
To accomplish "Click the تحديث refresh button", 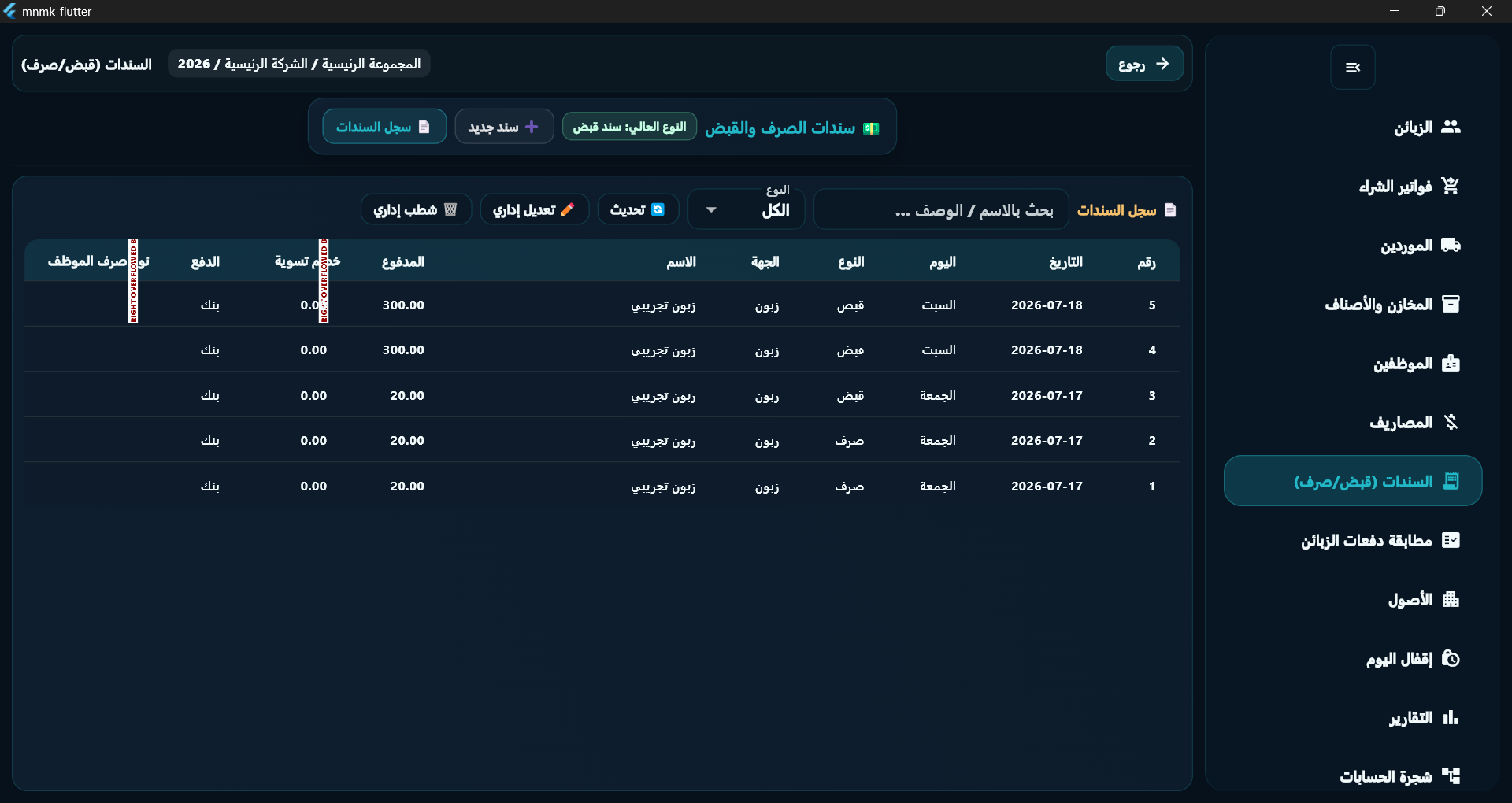I will coord(638,209).
